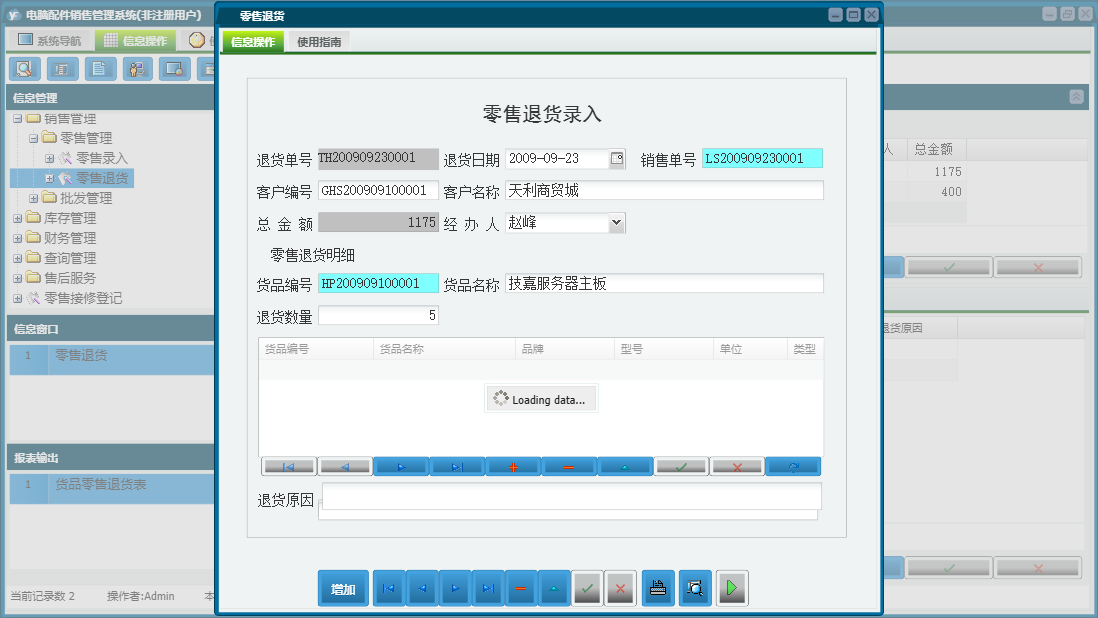Click the print preview magnifier icon
This screenshot has height=618, width=1098.
pyautogui.click(x=694, y=588)
